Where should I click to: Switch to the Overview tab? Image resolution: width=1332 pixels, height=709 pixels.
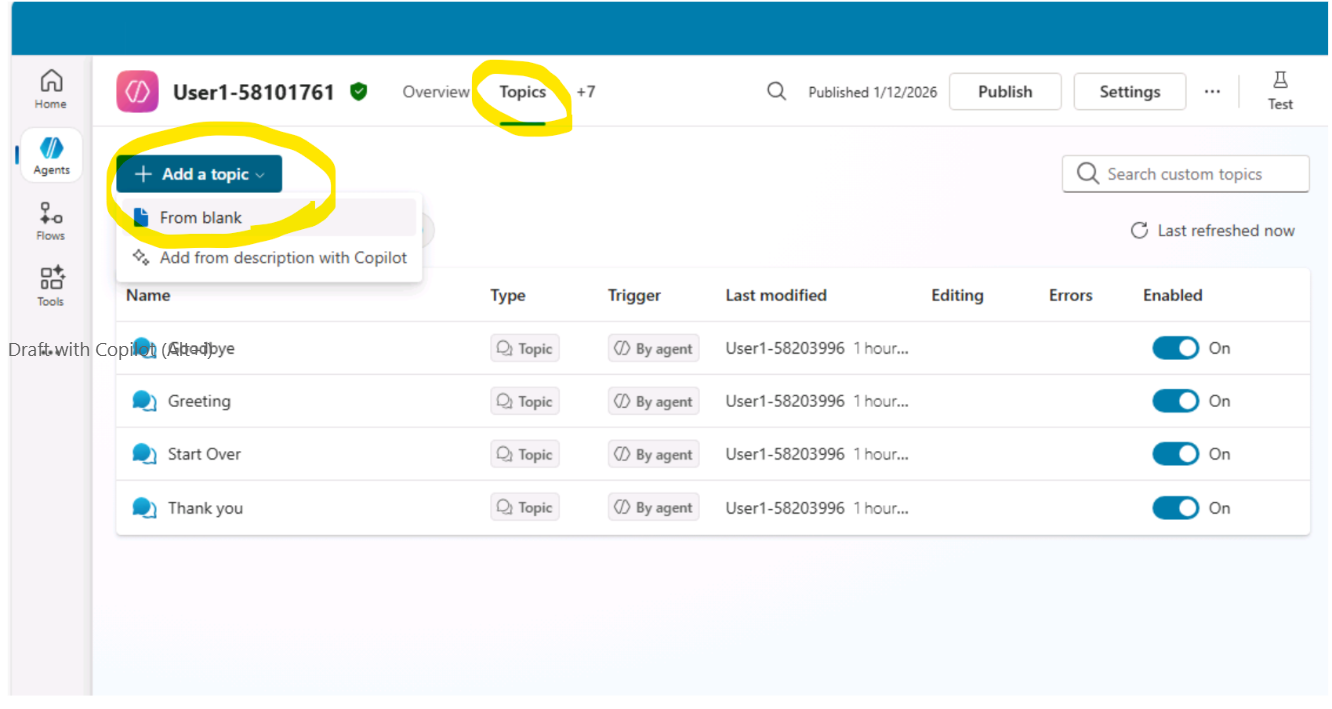point(436,92)
